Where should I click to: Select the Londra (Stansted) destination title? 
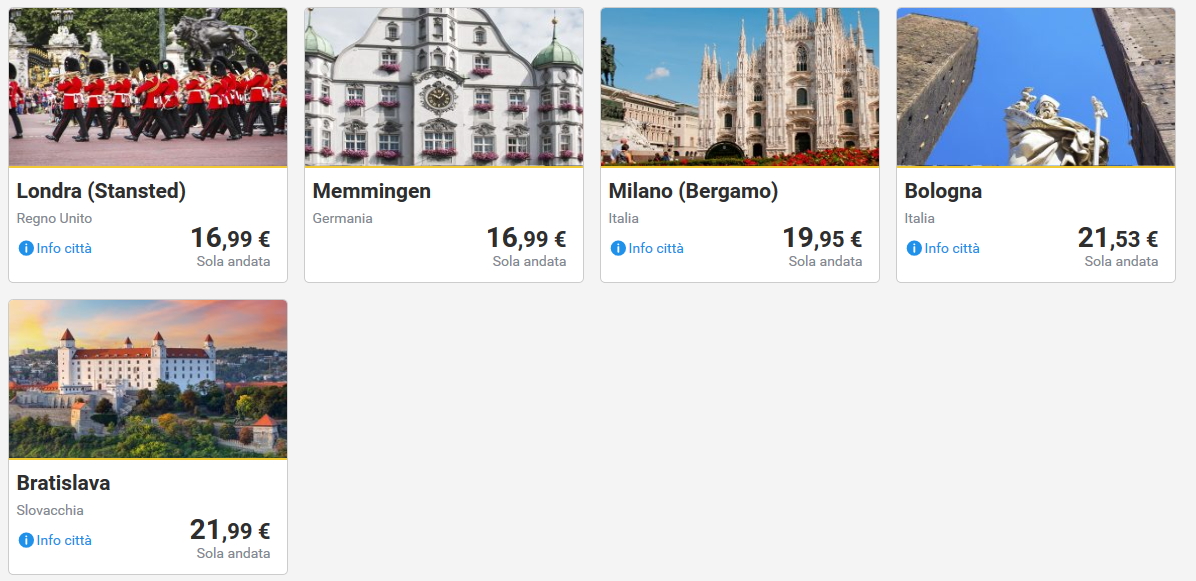tap(101, 191)
